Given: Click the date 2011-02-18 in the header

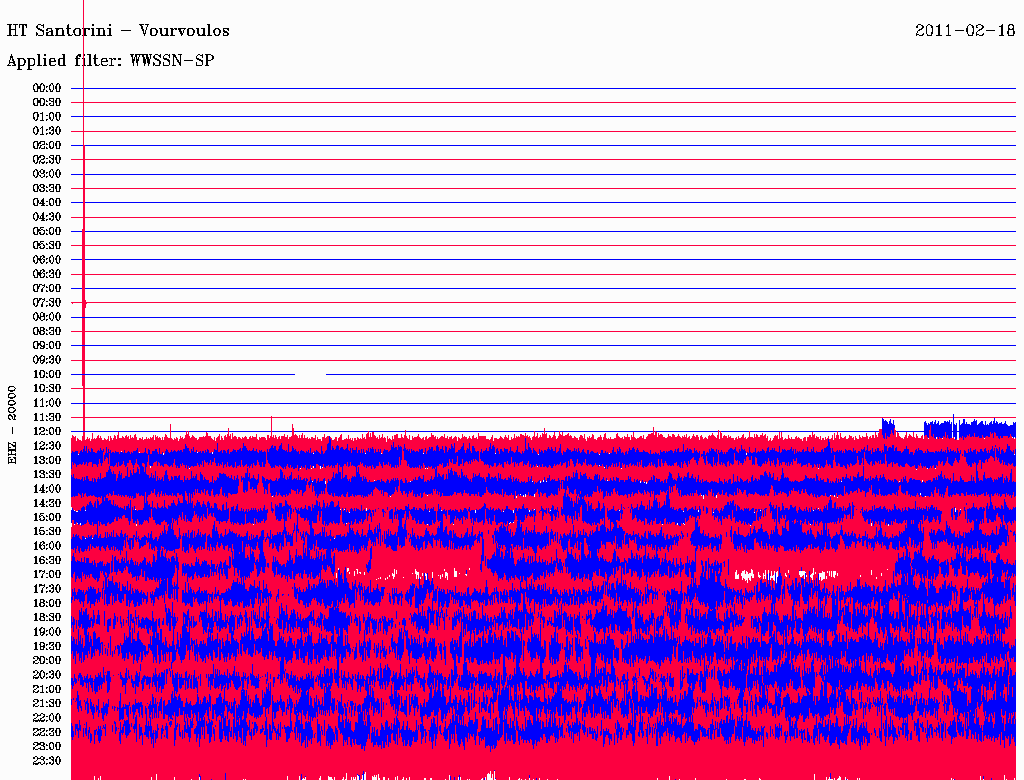Looking at the screenshot, I should point(965,30).
